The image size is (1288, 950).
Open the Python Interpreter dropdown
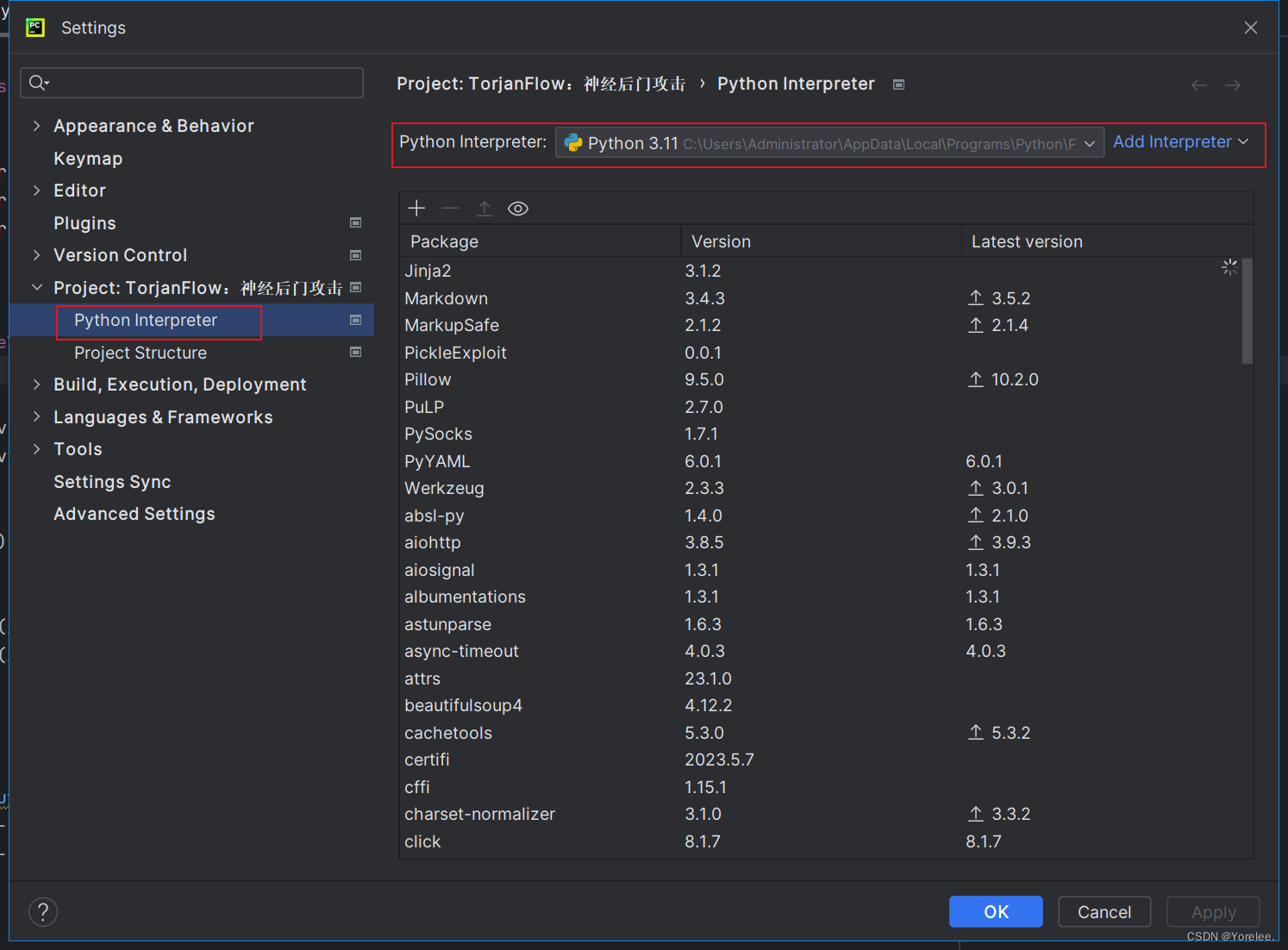pyautogui.click(x=829, y=142)
